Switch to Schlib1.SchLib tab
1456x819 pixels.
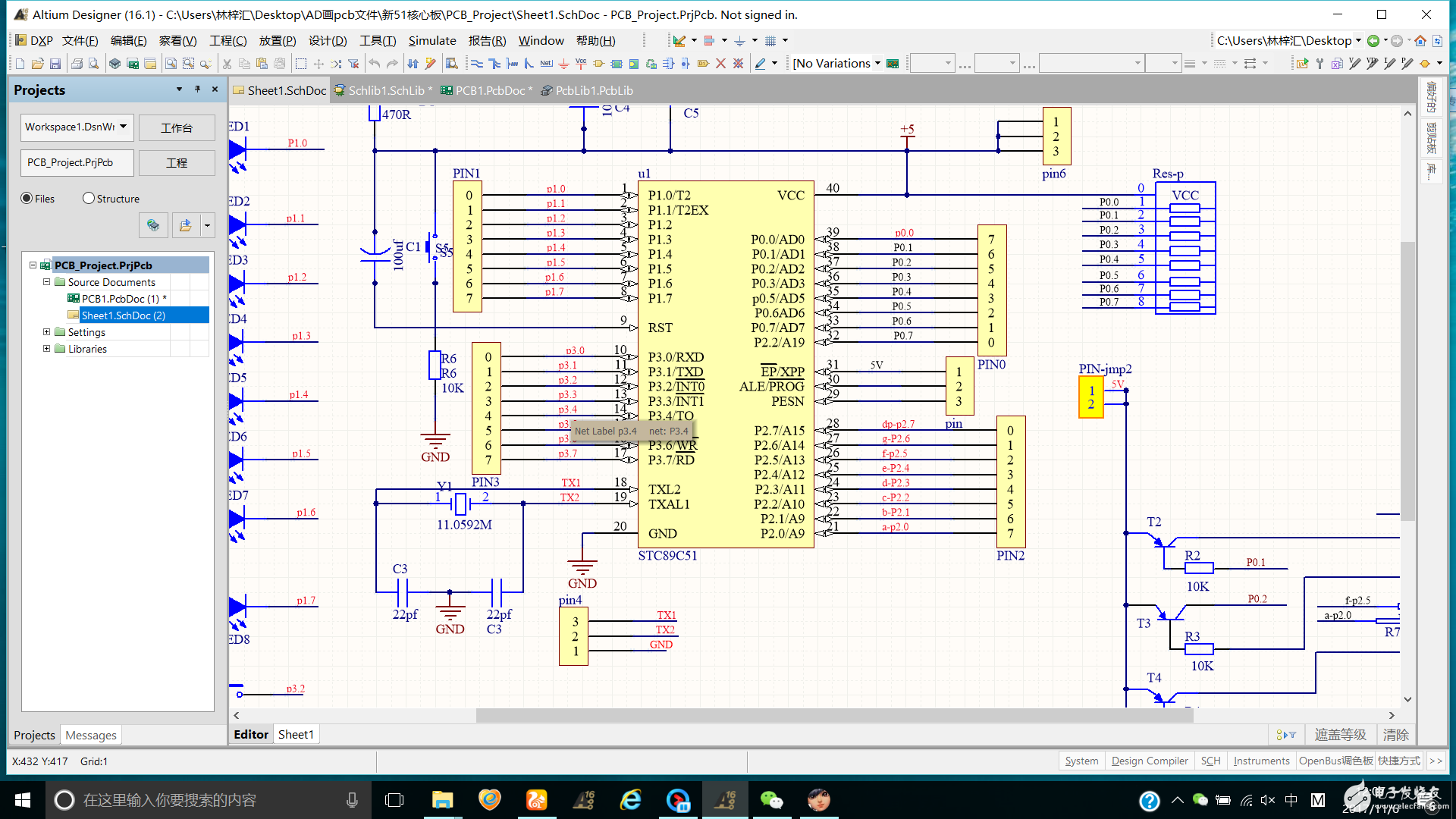pos(384,90)
